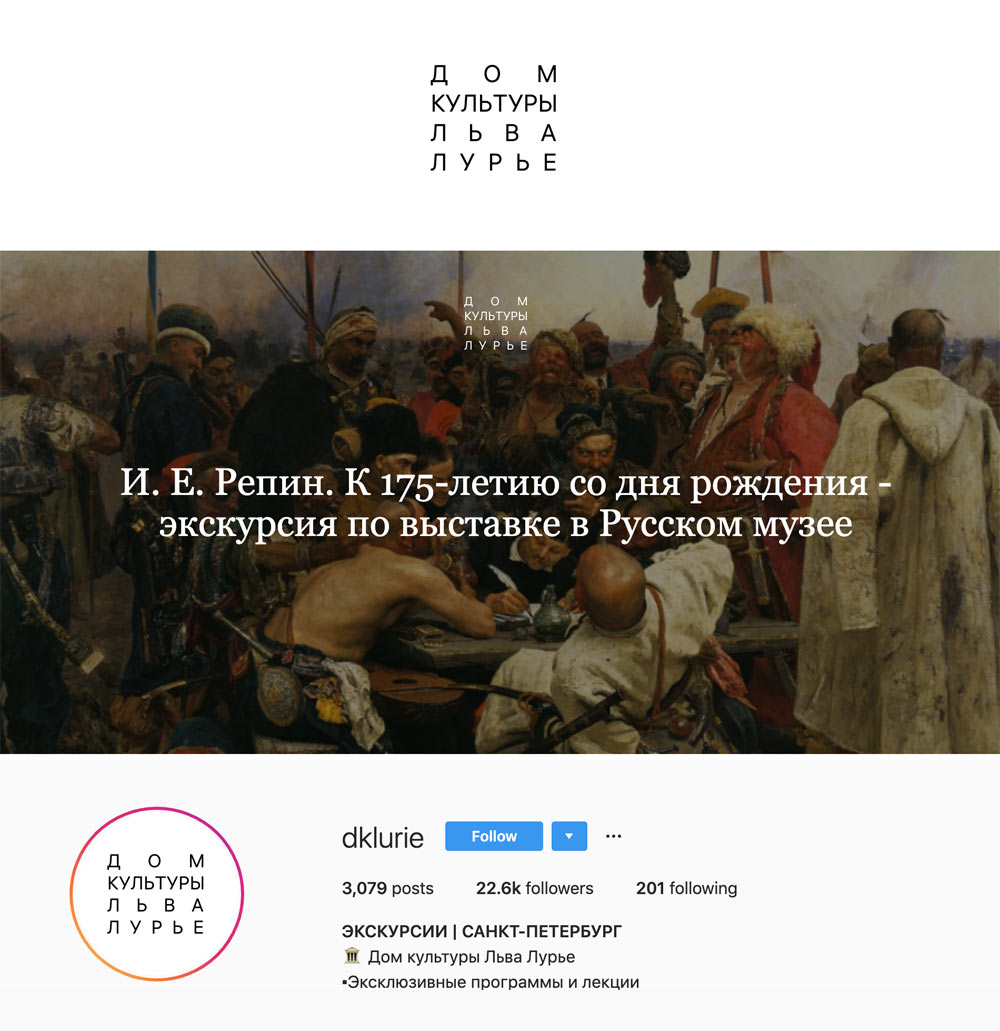The image size is (1000, 1031).
Task: Select the dklurie username text
Action: pyautogui.click(x=382, y=837)
